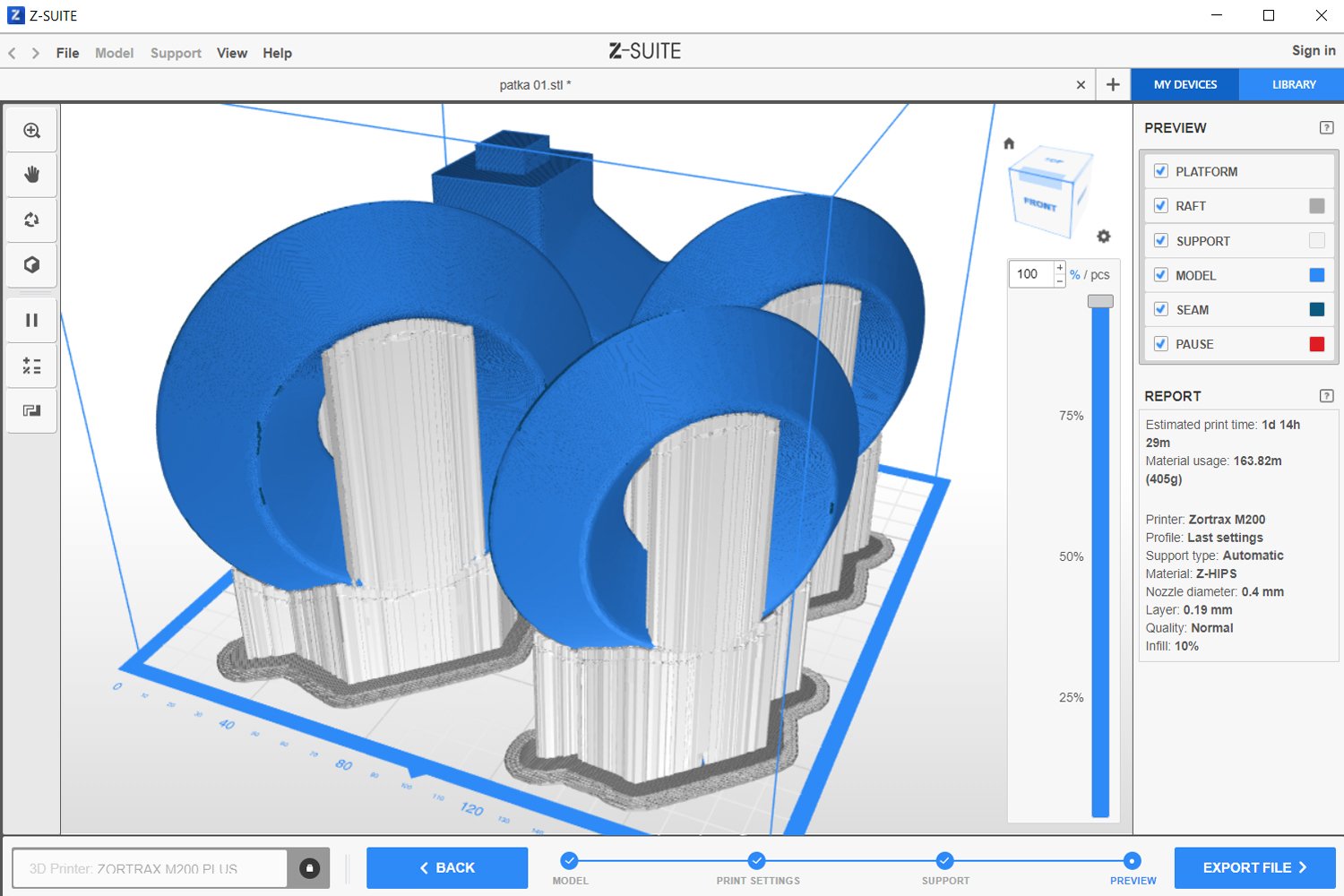Select the zoom magnifier tool
The height and width of the screenshot is (896, 1344).
click(x=31, y=131)
